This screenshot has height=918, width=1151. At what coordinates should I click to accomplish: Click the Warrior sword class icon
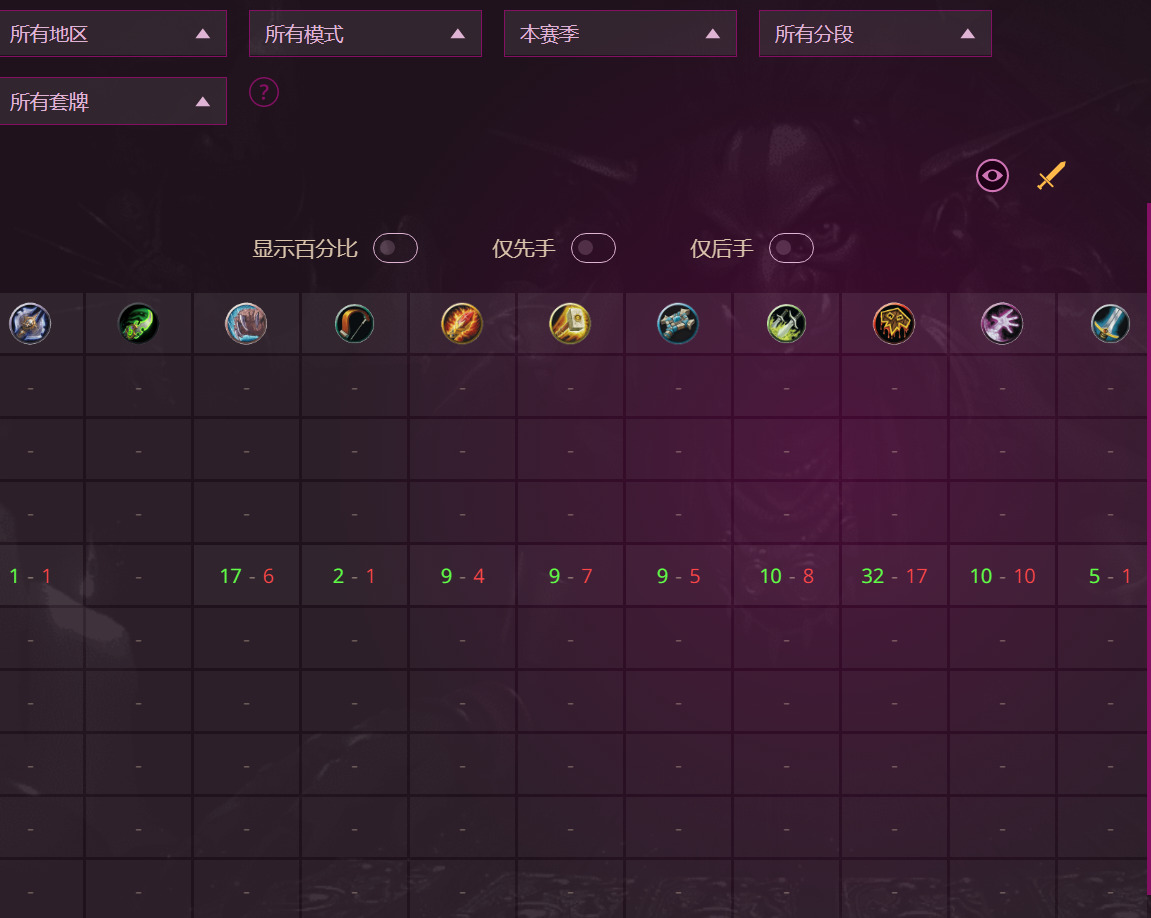click(x=1110, y=324)
